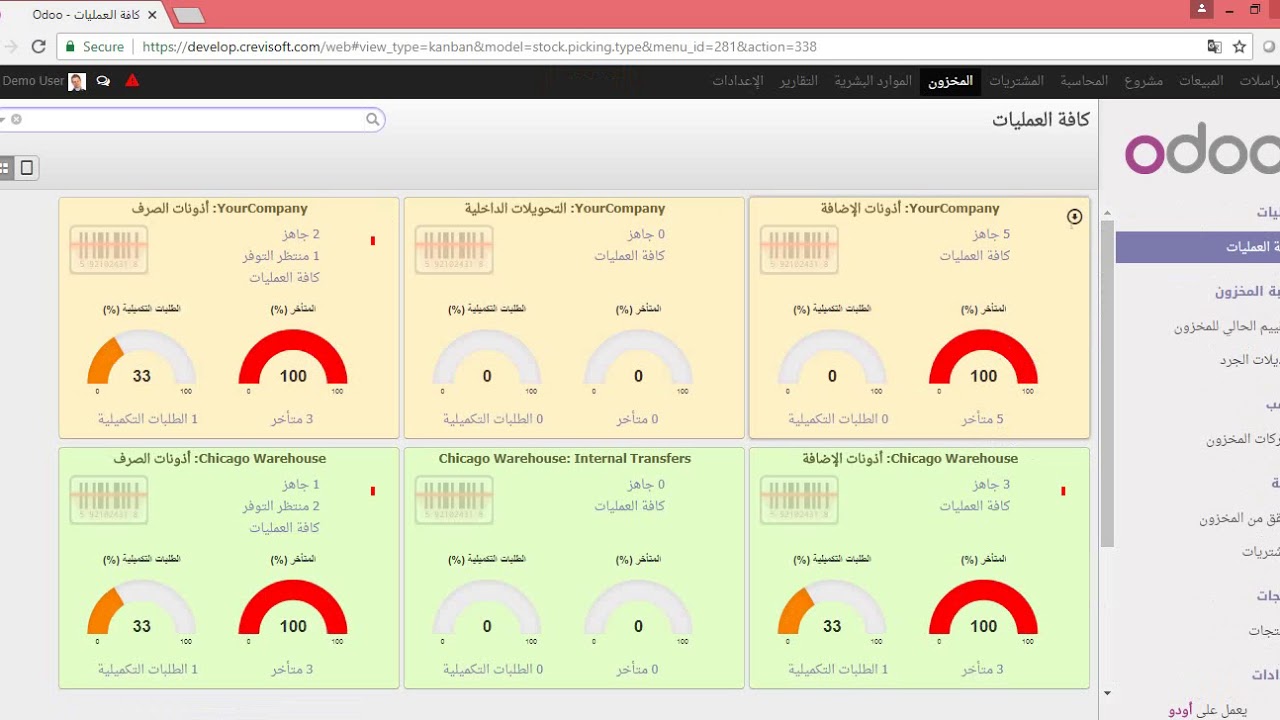Open المبيعات sales menu
Screen dimensions: 1280x720
(1201, 81)
